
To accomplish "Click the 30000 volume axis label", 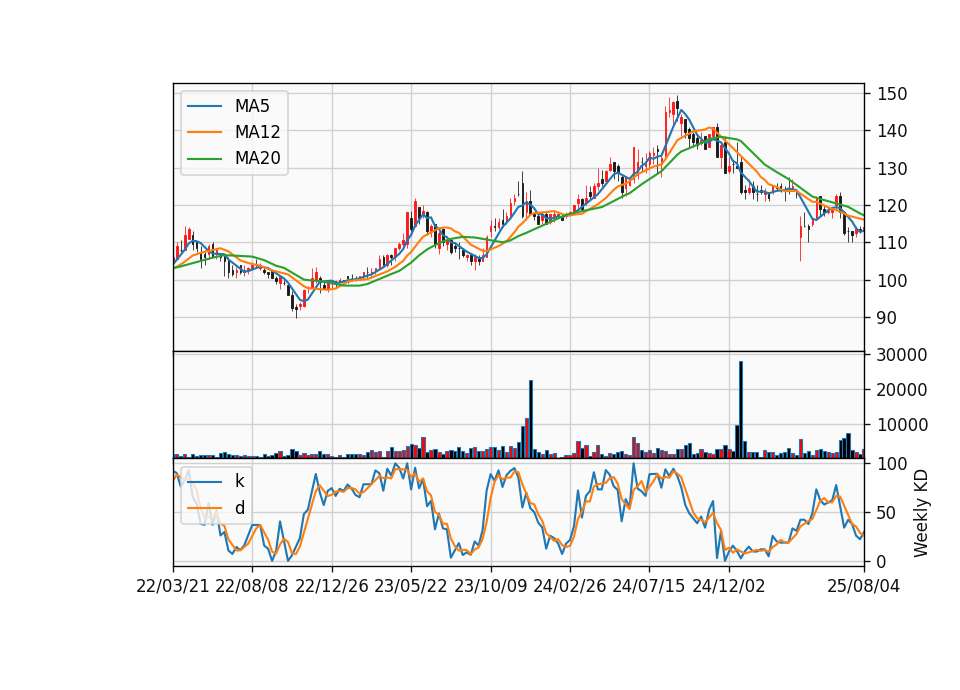I will click(x=902, y=354).
